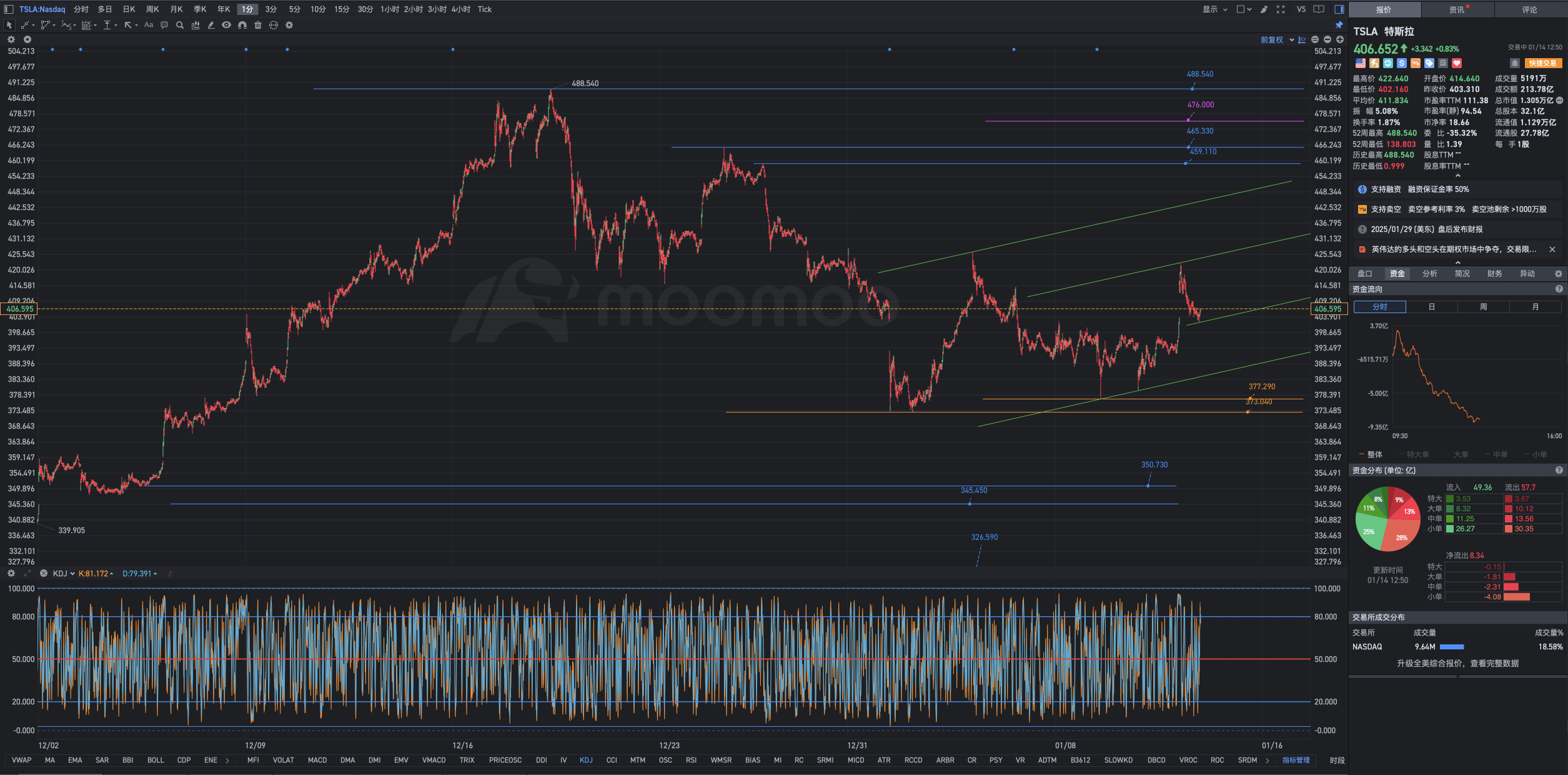Click the reset zoom equals icon
This screenshot has width=1568, height=775.
tap(1315, 39)
